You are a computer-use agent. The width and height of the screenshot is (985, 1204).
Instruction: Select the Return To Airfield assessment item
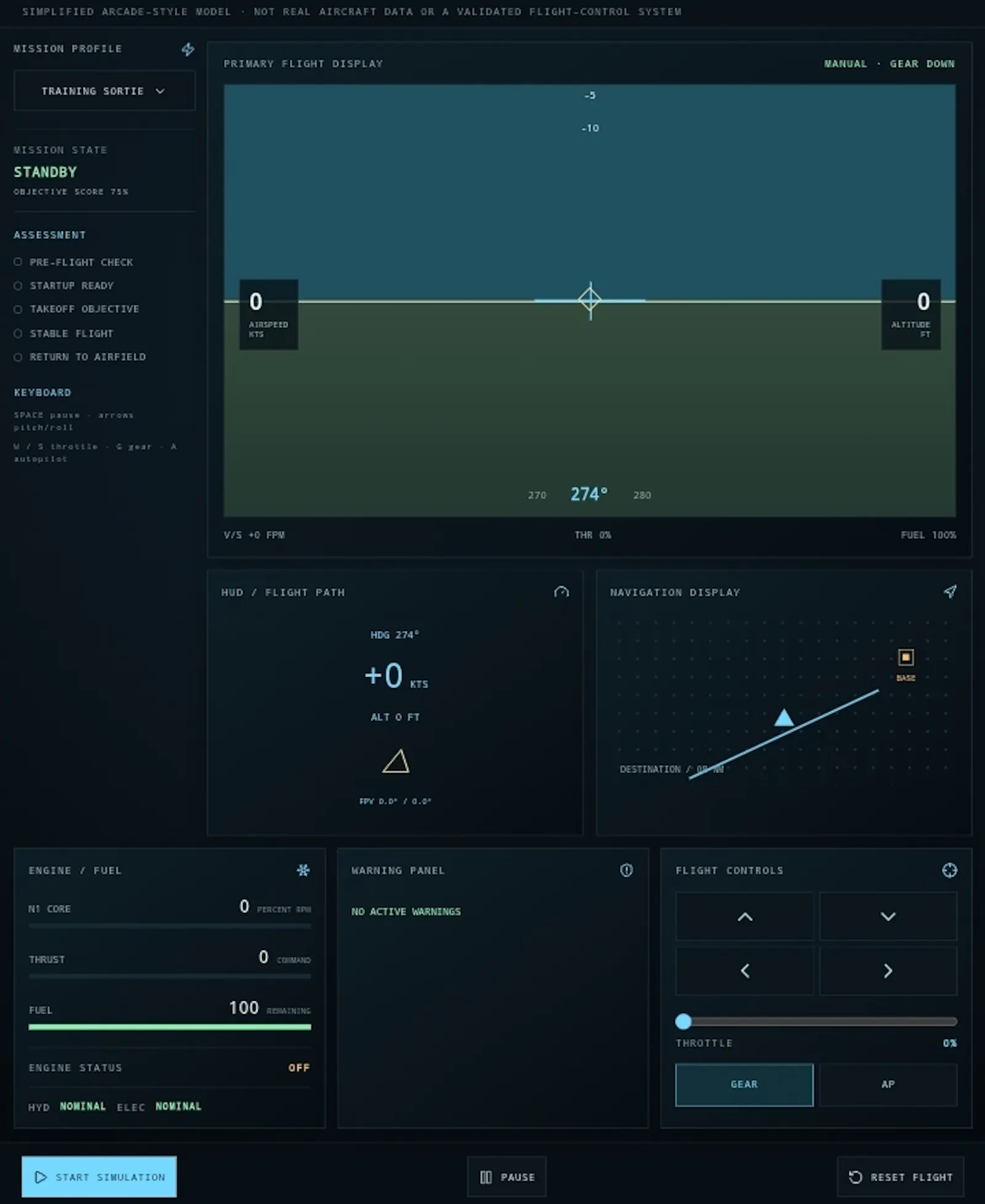80,357
